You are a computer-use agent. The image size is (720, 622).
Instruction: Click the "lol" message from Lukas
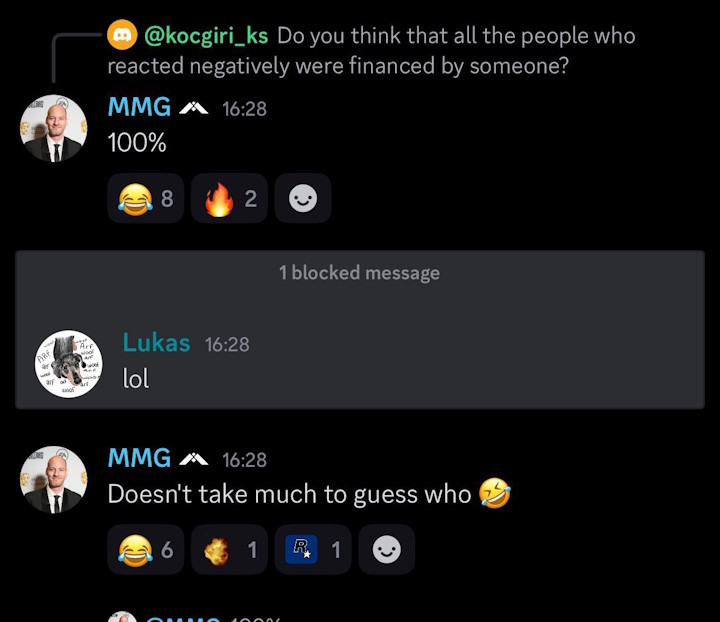coord(136,379)
